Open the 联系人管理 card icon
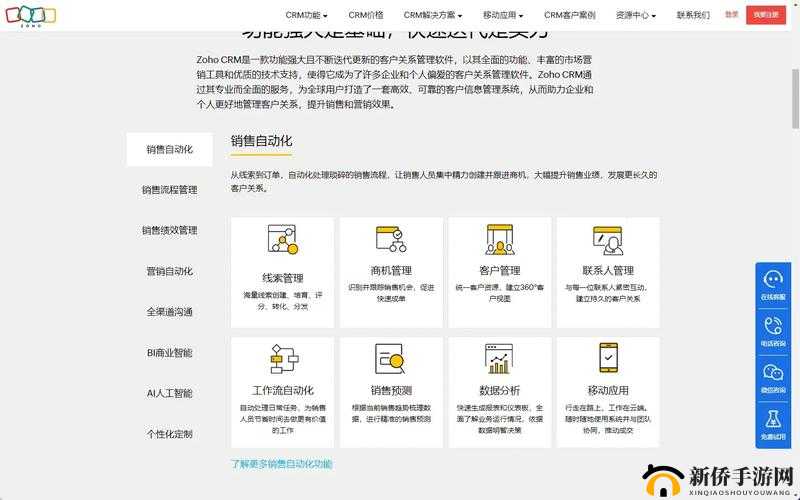Viewport: 800px width, 500px height. 608,240
